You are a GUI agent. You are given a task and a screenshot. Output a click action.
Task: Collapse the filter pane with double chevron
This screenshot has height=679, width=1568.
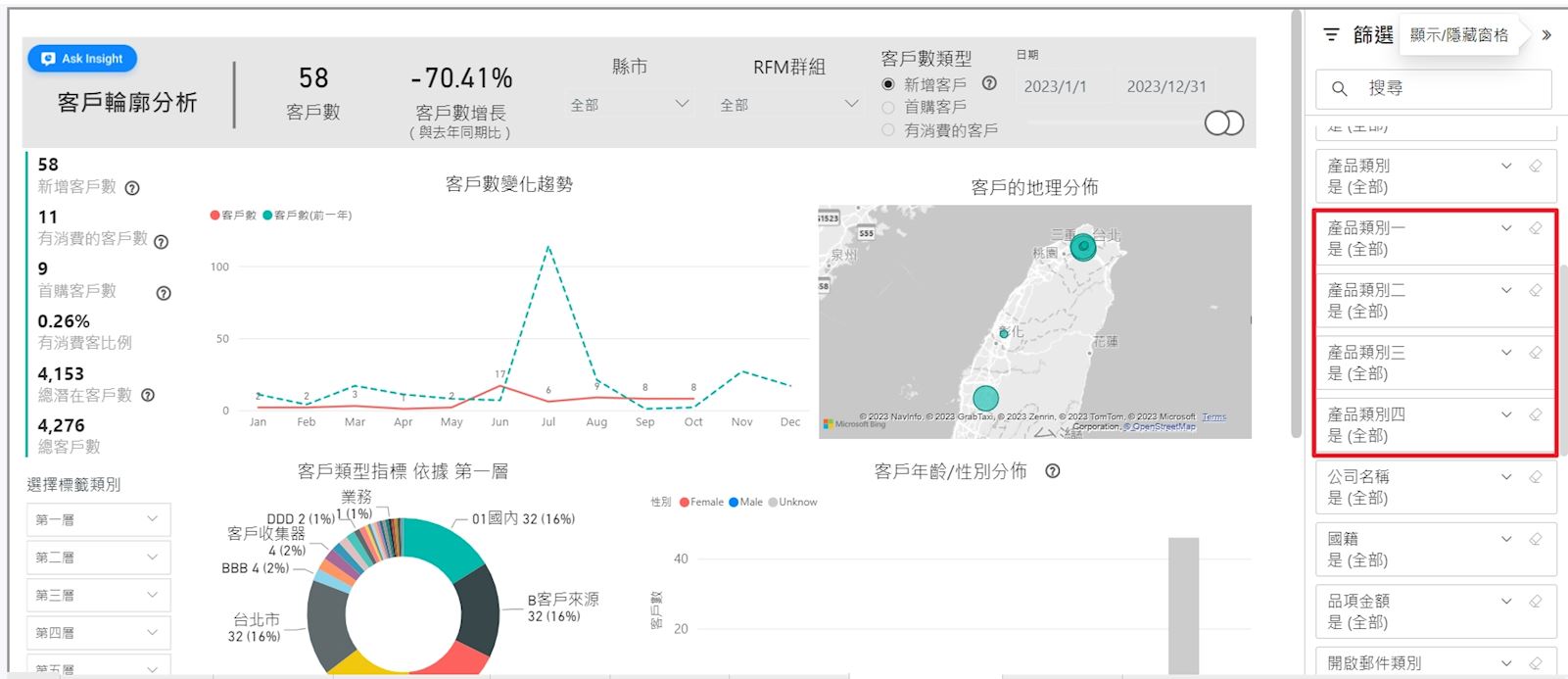click(1546, 35)
